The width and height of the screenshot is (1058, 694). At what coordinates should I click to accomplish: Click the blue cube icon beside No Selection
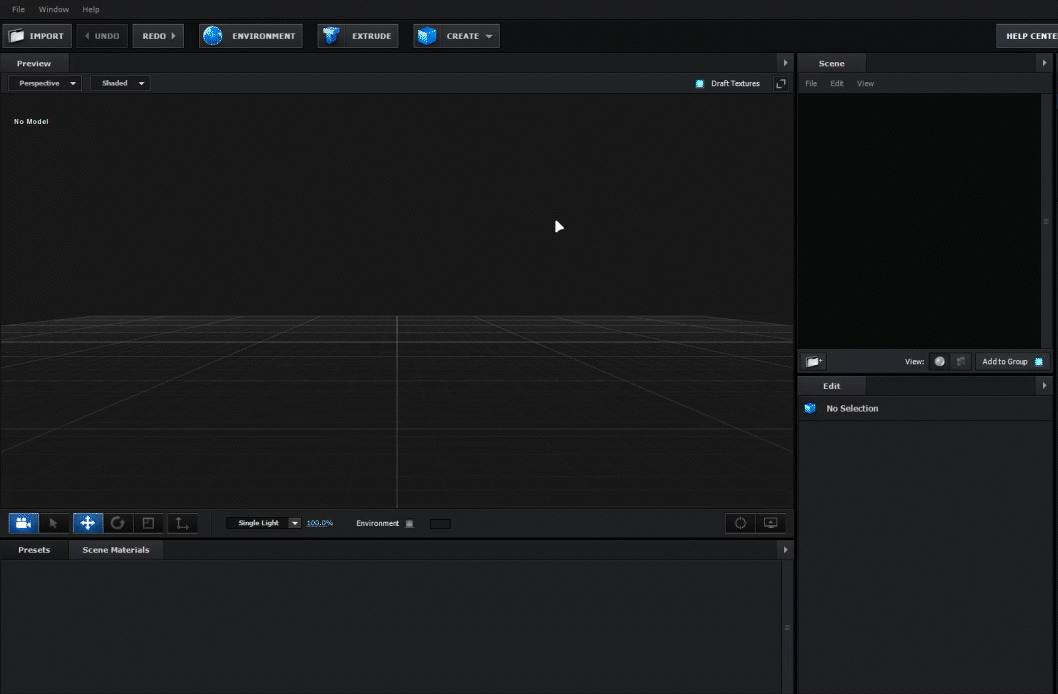point(810,408)
